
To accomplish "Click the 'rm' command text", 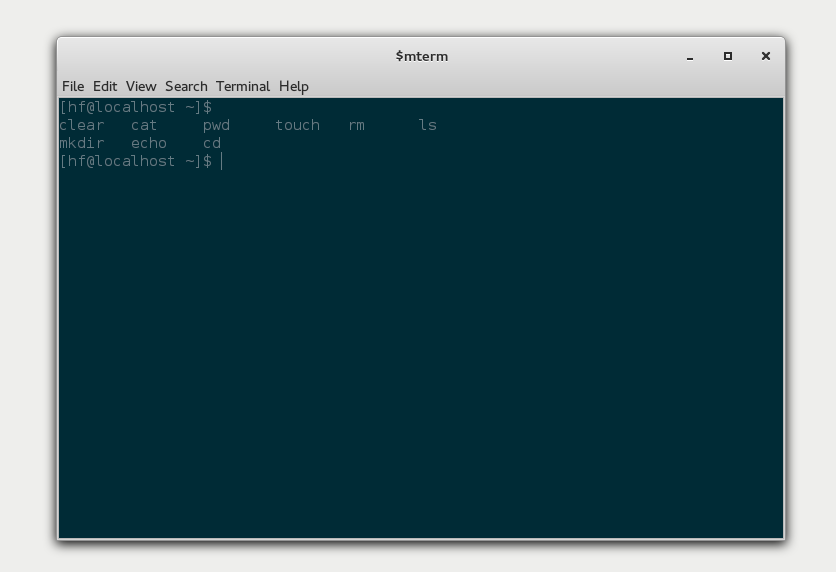I will pos(357,125).
